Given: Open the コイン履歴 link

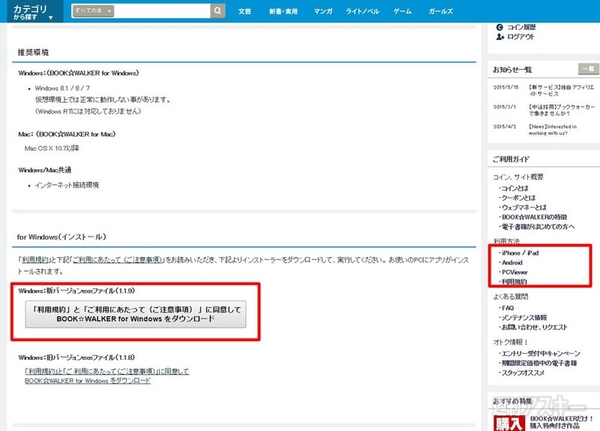Looking at the screenshot, I should coord(521,27).
